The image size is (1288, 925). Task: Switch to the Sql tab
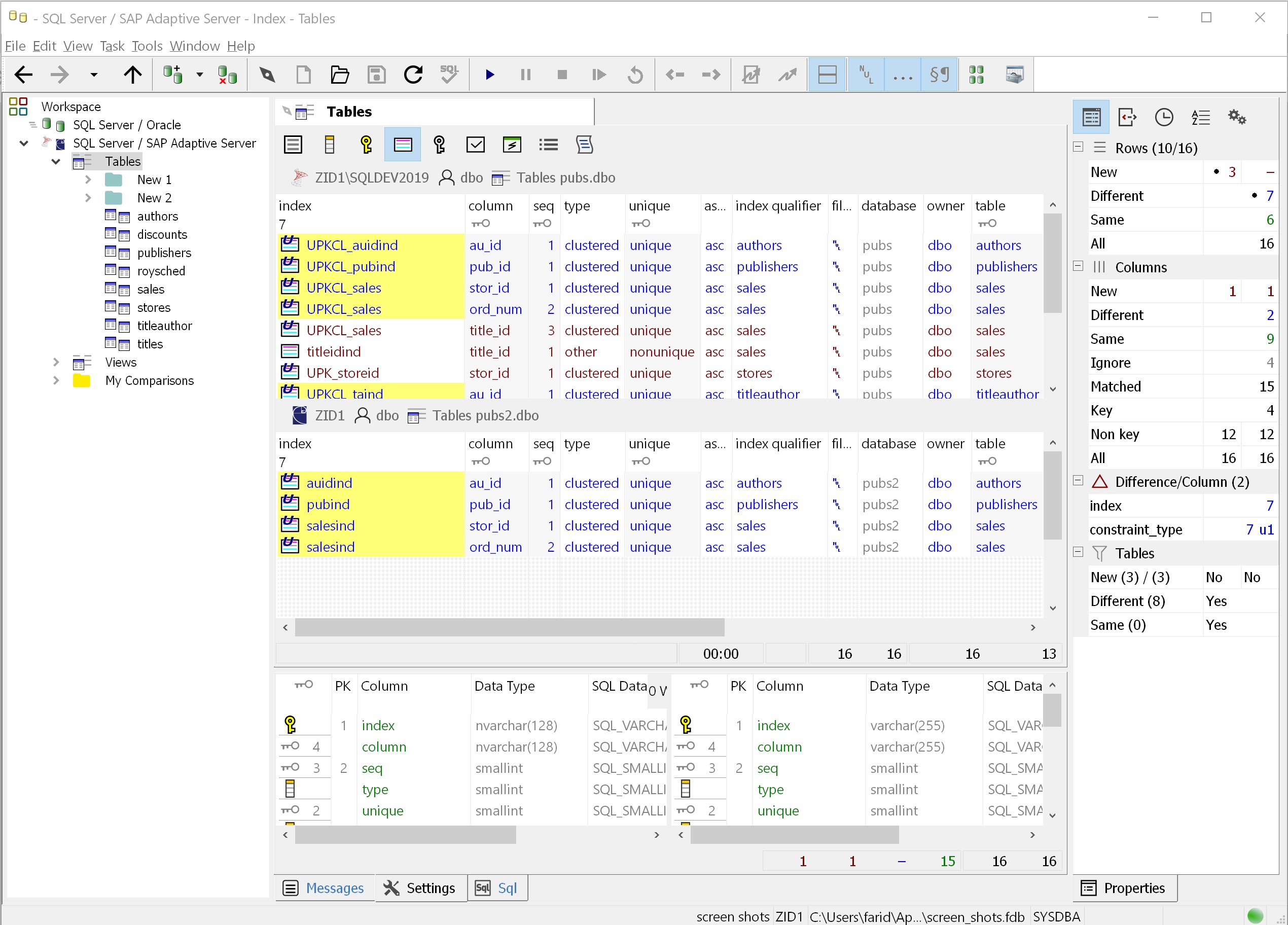coord(497,887)
